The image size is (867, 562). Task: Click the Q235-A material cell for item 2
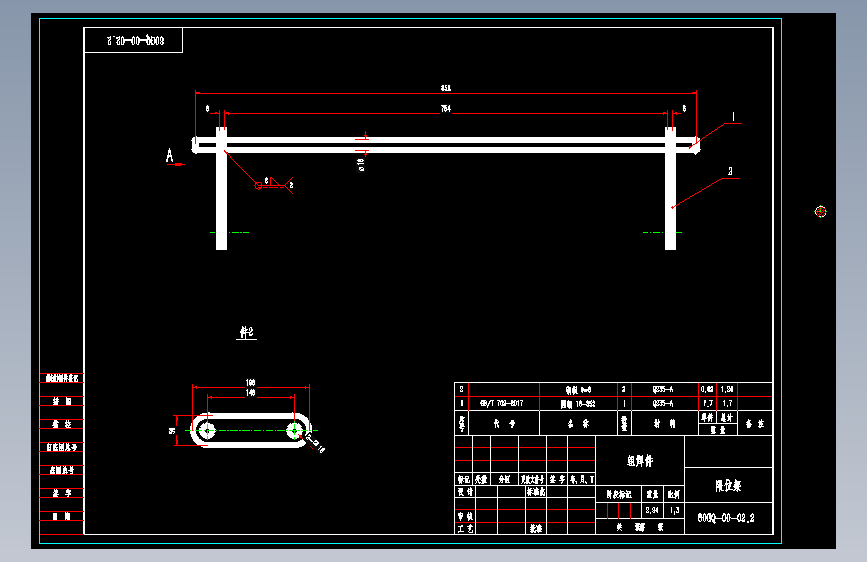tap(665, 389)
